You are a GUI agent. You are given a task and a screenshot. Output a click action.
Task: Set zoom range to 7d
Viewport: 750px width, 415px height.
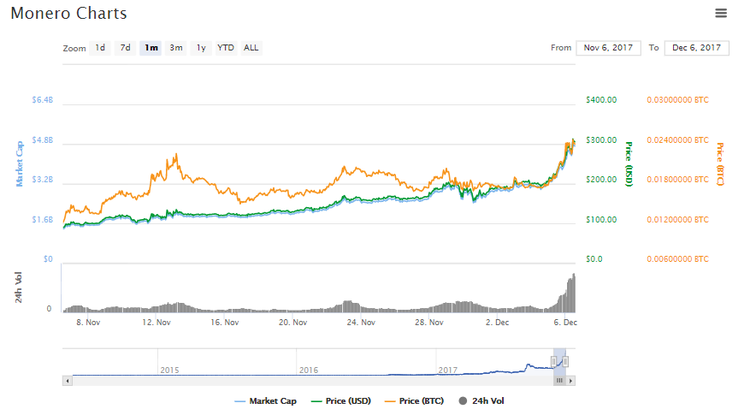125,48
